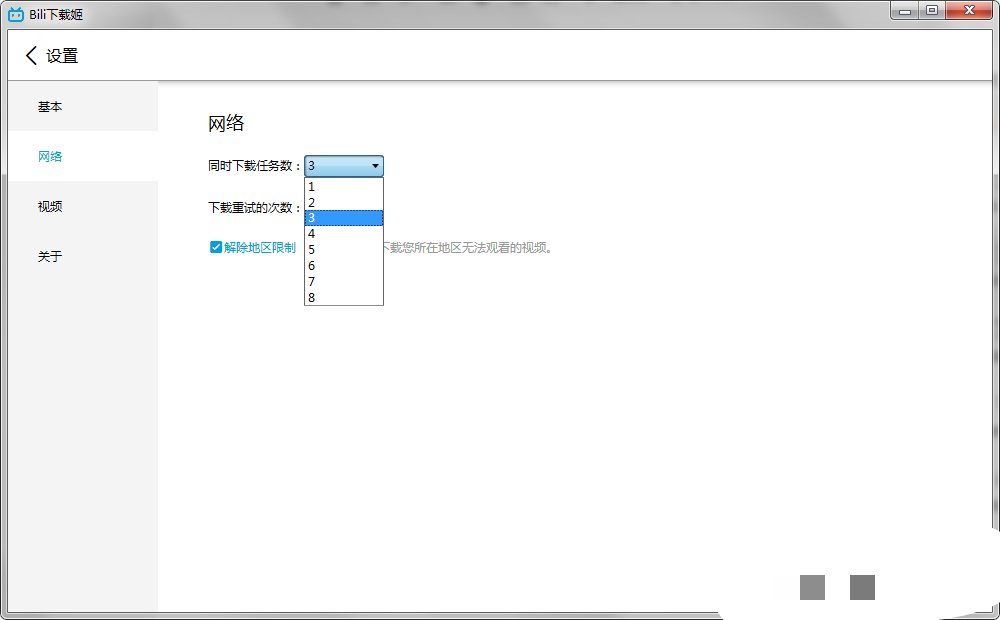Set download tasks to 8

coord(344,297)
